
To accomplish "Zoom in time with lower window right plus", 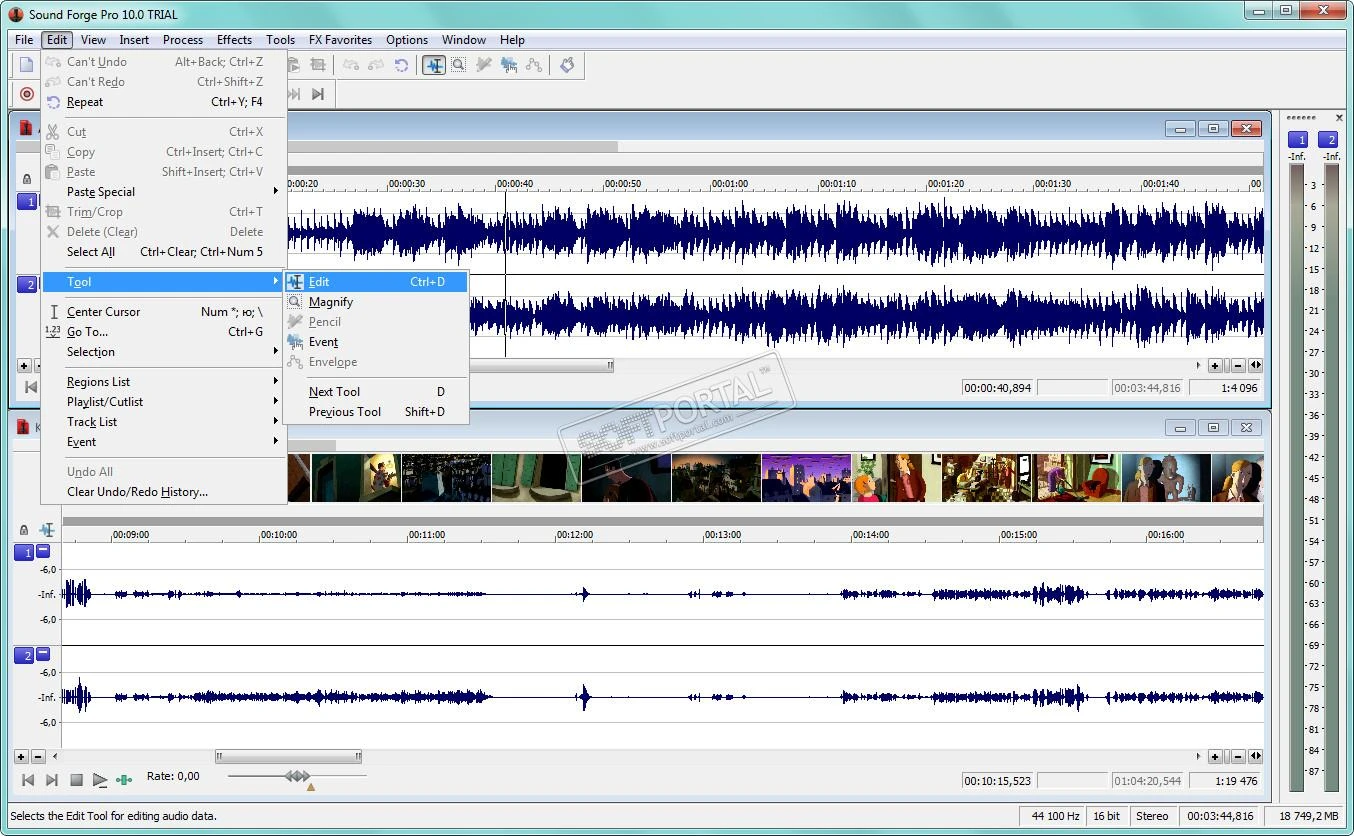I will (1215, 757).
